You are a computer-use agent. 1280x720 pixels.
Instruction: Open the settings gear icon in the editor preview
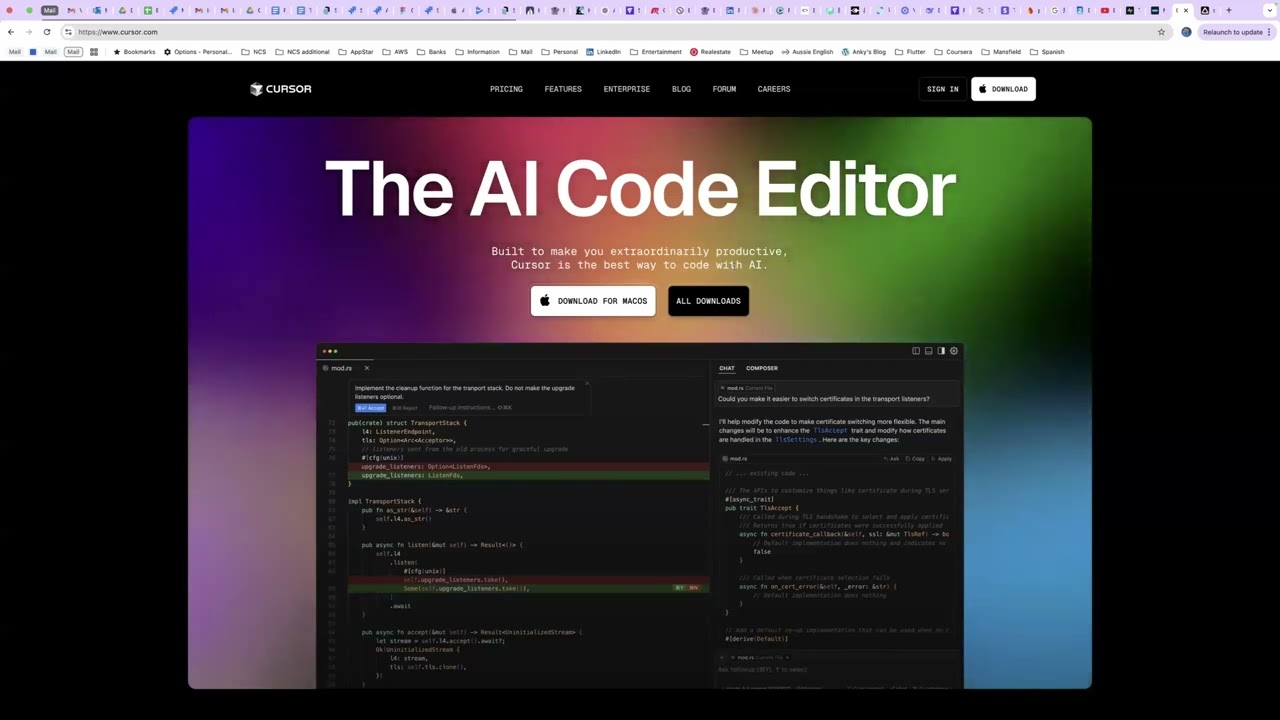(x=954, y=351)
